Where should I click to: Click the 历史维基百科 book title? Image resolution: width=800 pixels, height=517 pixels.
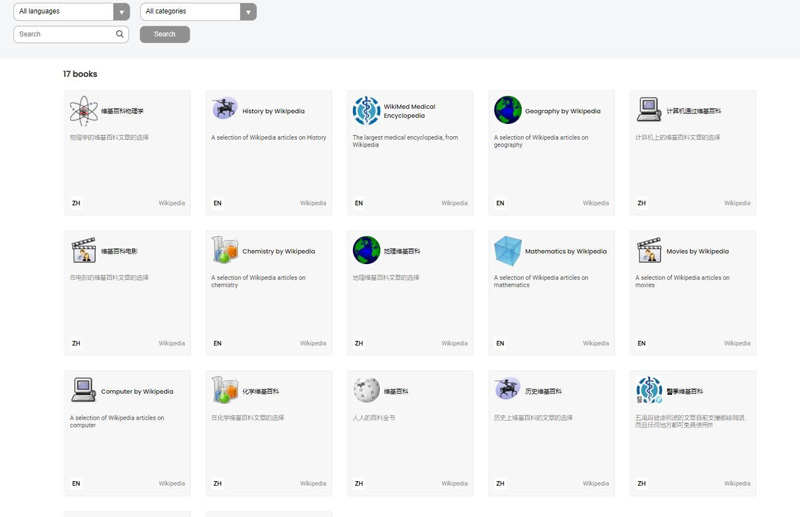[543, 392]
